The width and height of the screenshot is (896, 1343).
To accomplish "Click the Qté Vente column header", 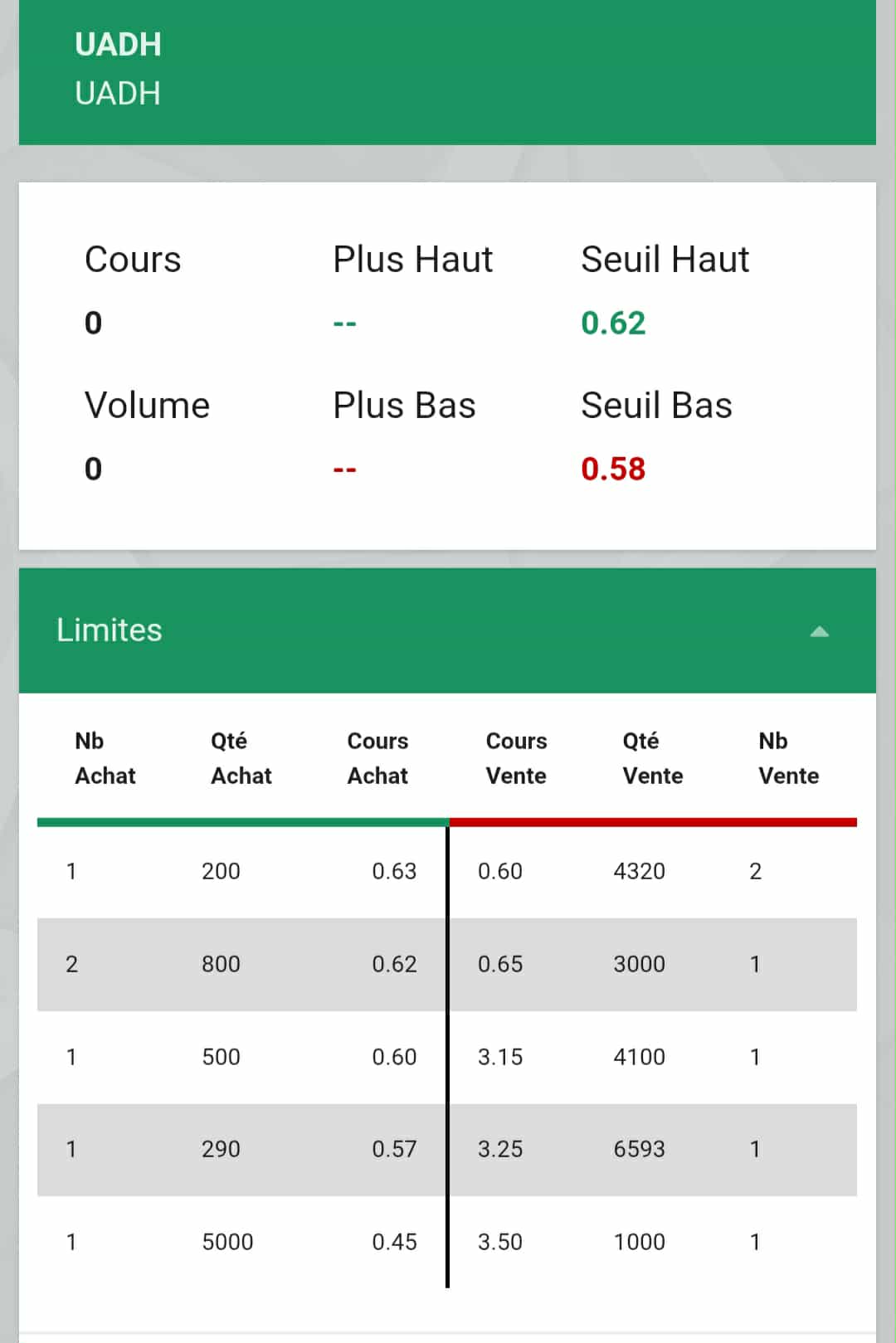I will click(653, 758).
